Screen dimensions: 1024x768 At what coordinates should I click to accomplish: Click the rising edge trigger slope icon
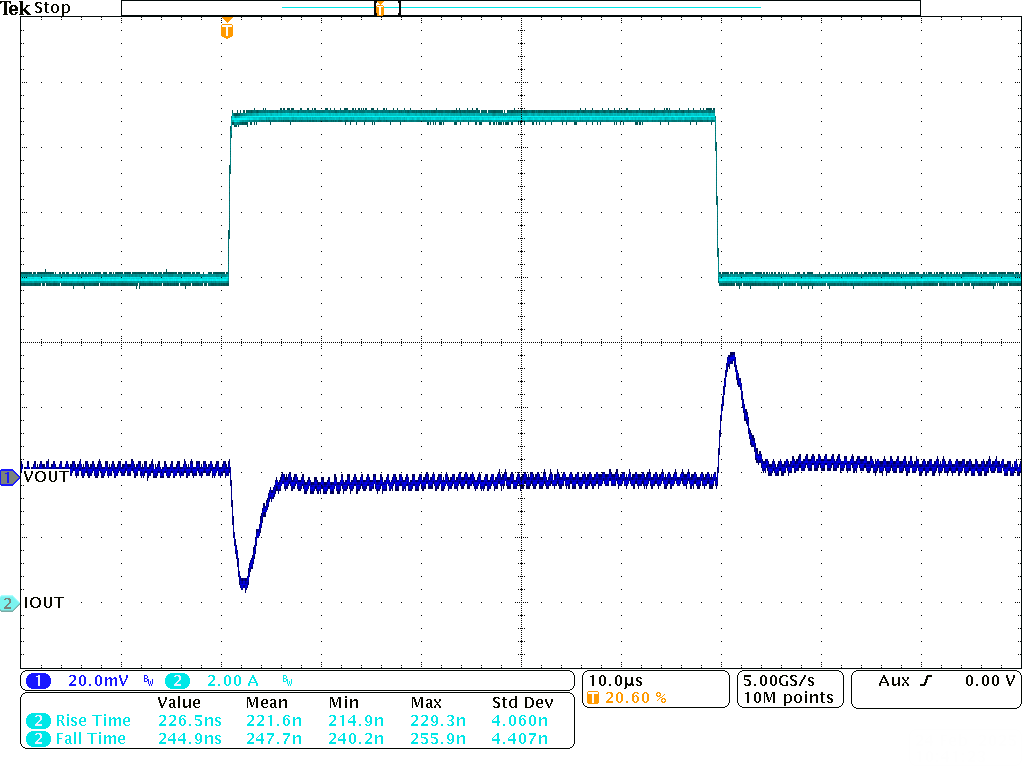pos(925,681)
